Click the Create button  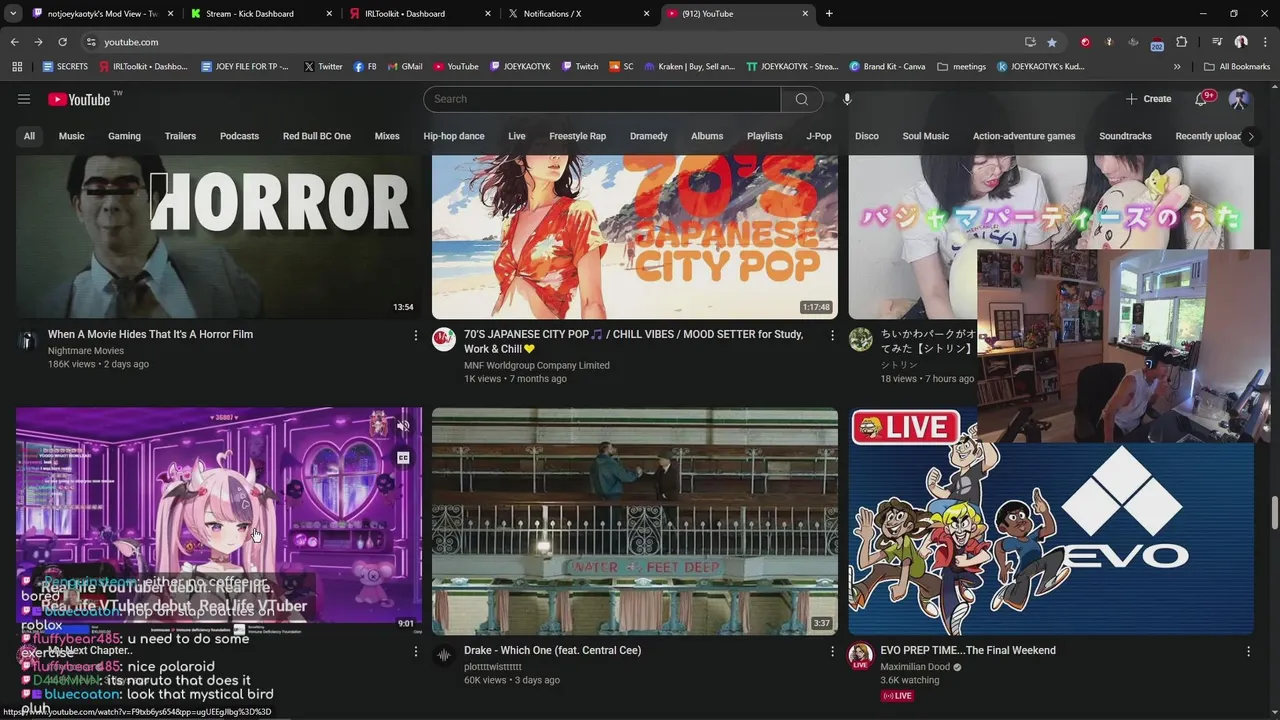pos(1148,99)
